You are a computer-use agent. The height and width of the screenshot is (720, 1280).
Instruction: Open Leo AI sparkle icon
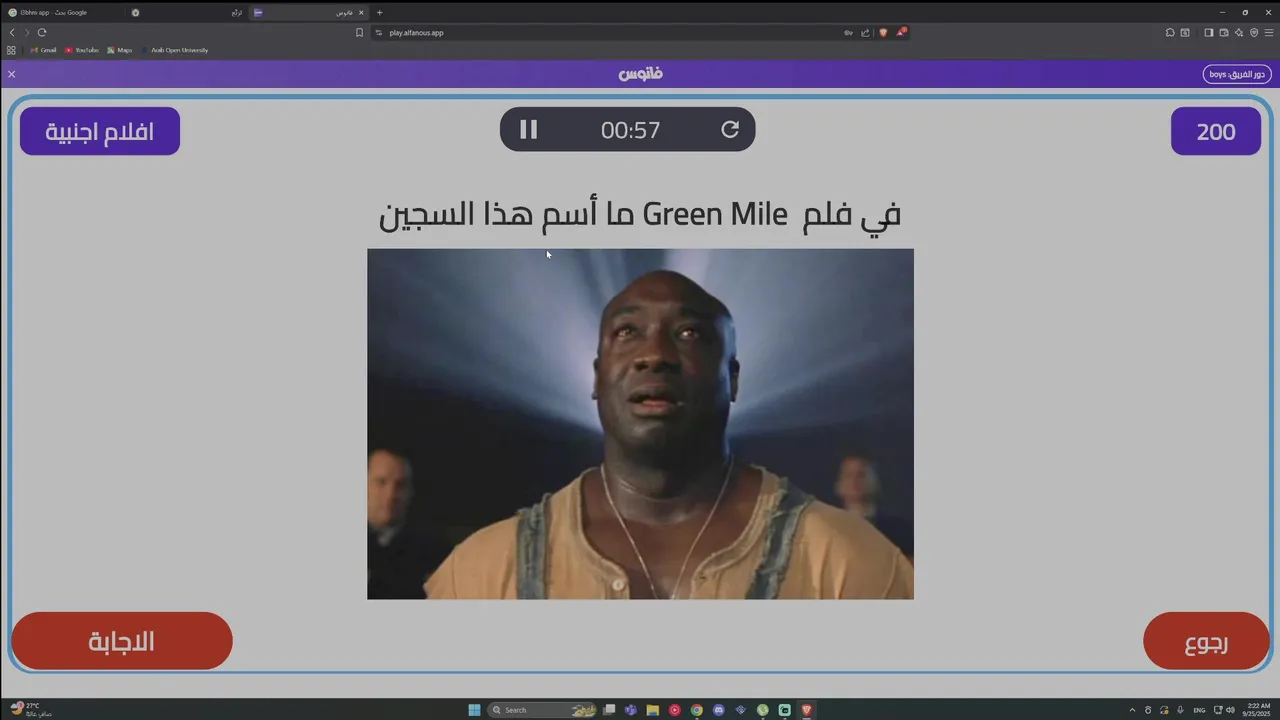point(1238,32)
